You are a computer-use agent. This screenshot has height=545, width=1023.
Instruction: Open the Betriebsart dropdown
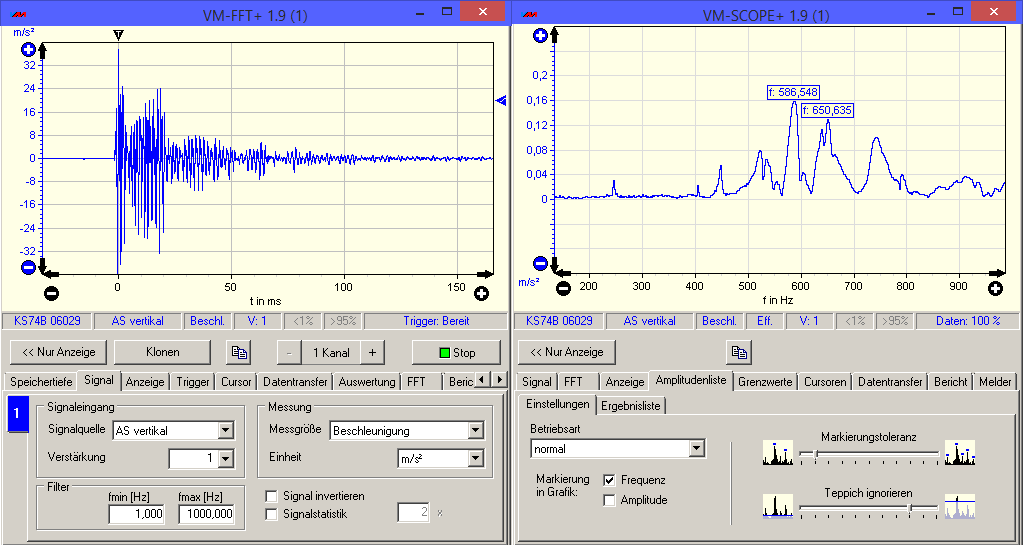coord(697,449)
